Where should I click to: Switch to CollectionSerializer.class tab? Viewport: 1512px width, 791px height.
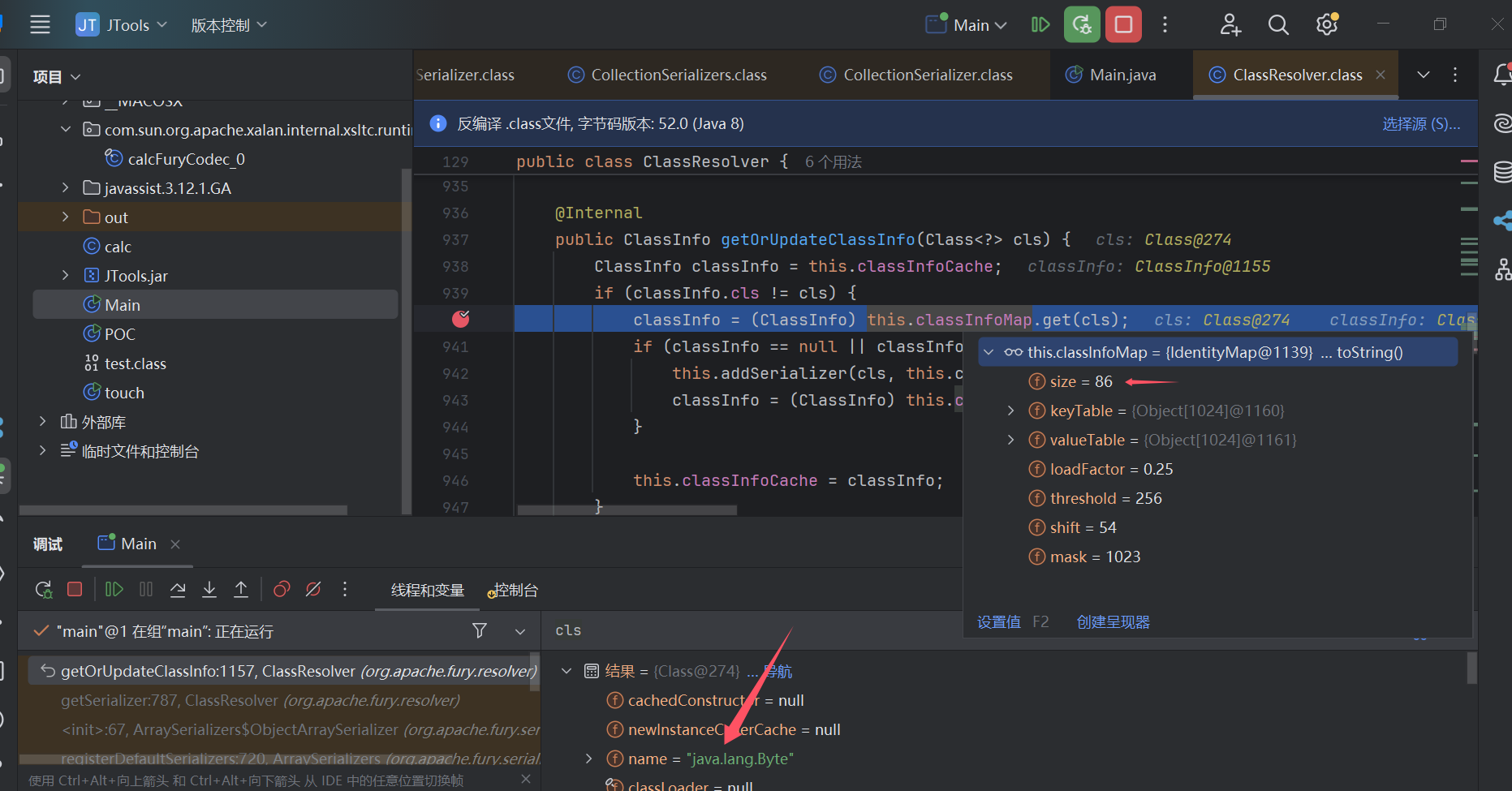tap(916, 75)
